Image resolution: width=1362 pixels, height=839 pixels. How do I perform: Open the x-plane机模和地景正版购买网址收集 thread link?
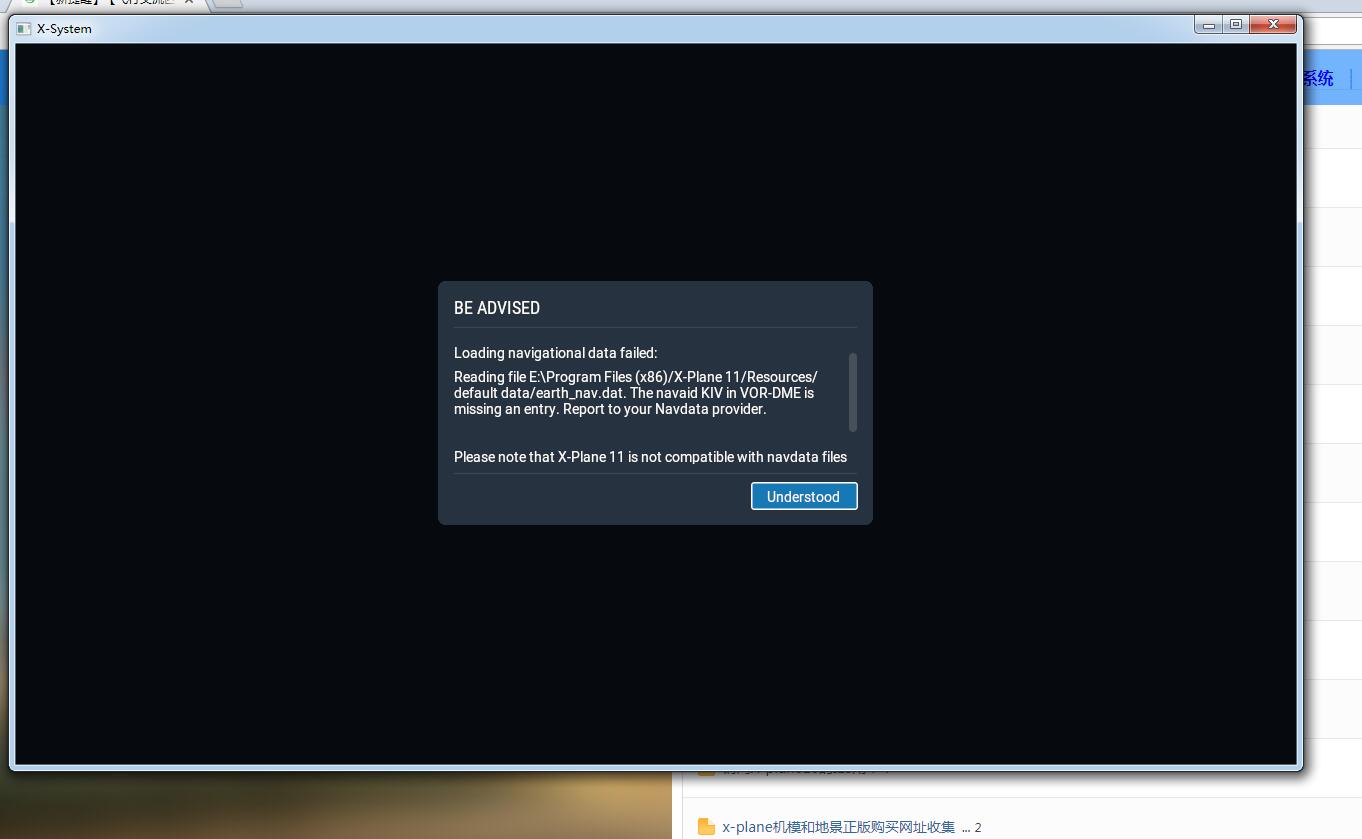tap(838, 827)
